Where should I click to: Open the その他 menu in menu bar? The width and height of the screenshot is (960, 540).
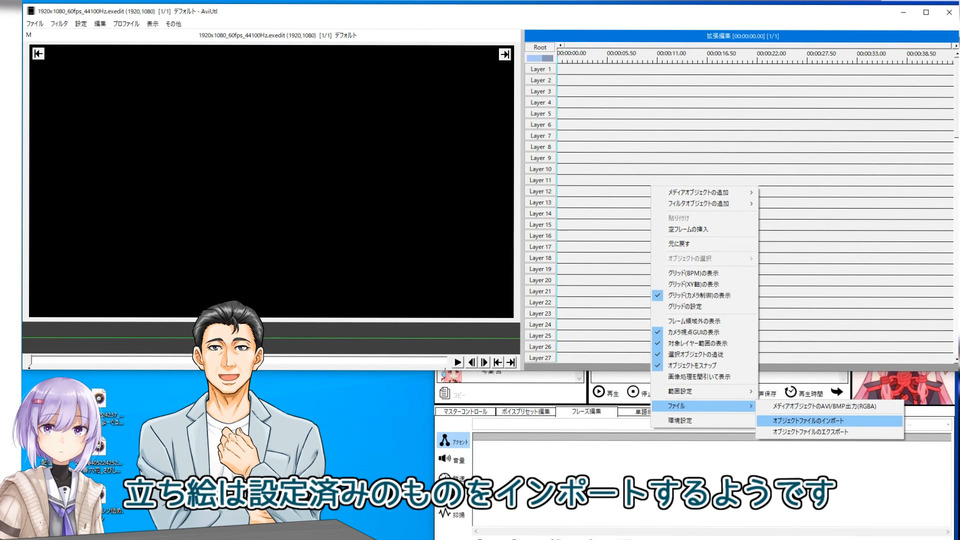[173, 24]
